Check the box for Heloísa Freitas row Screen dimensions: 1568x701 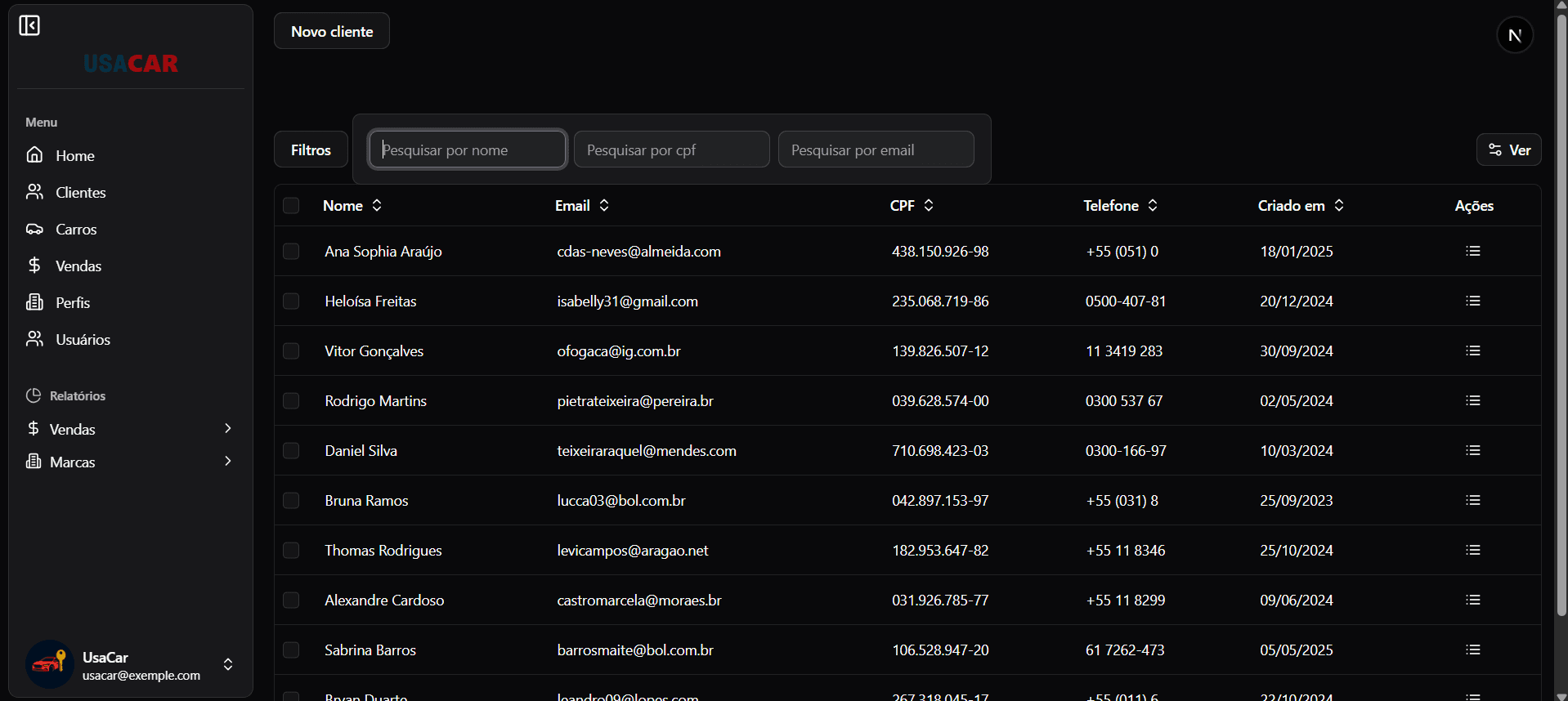tap(291, 301)
